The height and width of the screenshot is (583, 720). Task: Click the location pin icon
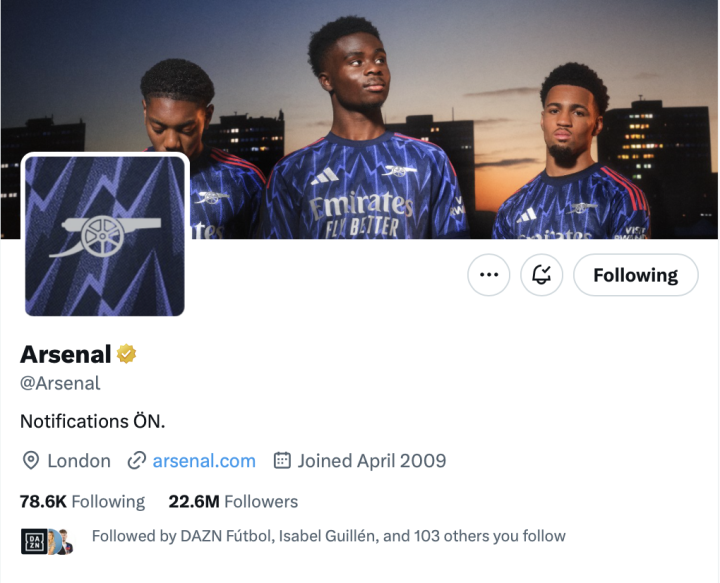31,461
